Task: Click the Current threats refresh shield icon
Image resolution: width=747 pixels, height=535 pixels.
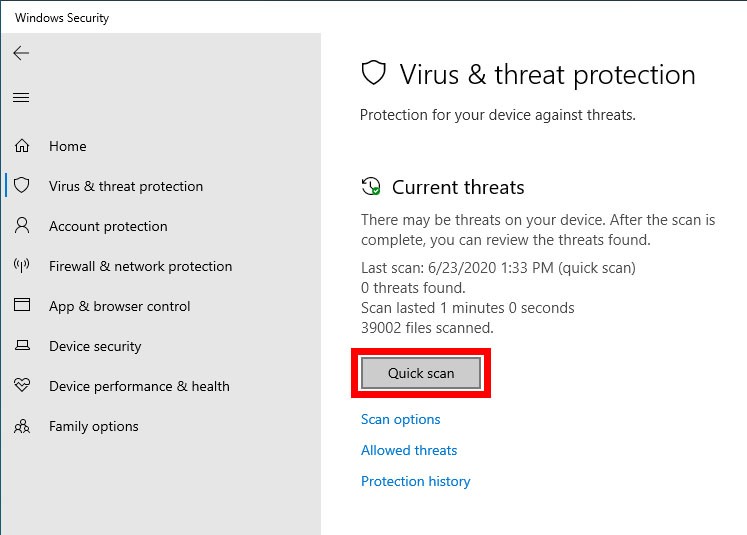Action: (371, 187)
